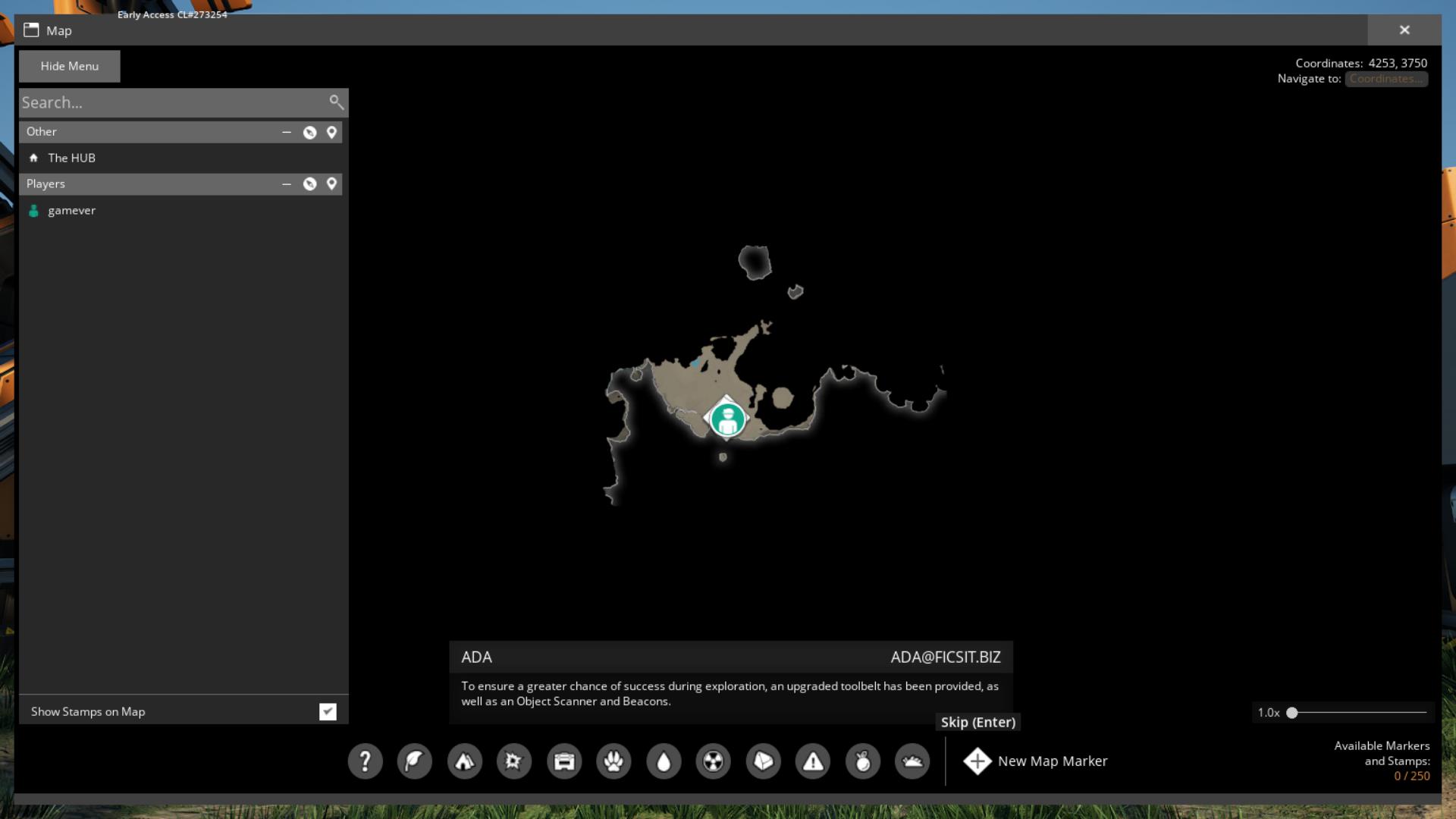Select the fruit stamp
1456x819 pixels.
863,761
